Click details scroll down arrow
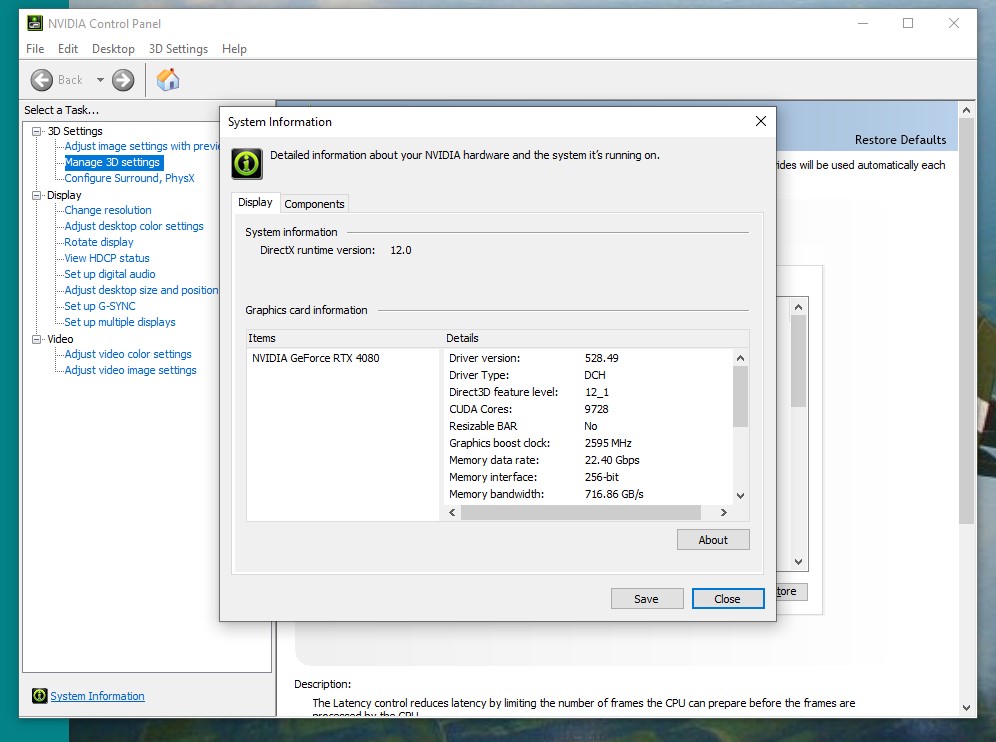This screenshot has height=742, width=996. (x=740, y=496)
